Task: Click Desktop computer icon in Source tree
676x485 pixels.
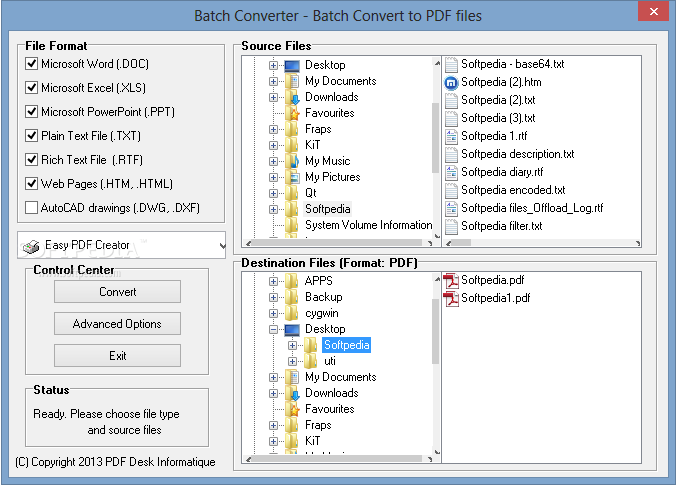Action: coord(292,66)
